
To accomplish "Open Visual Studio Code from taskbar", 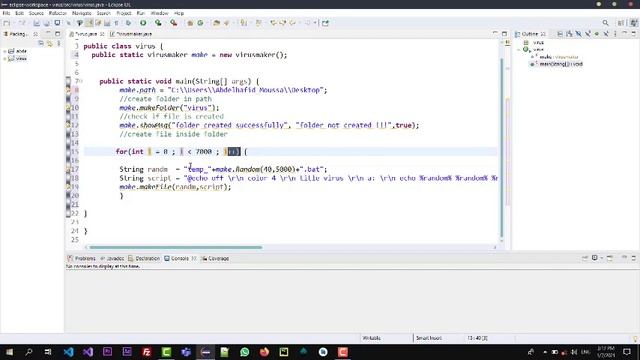I will (69, 351).
